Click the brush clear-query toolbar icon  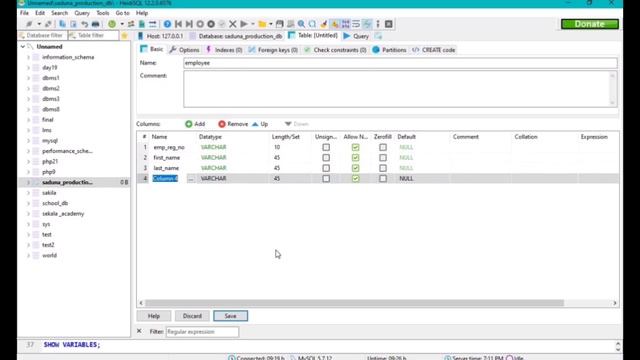pos(324,24)
